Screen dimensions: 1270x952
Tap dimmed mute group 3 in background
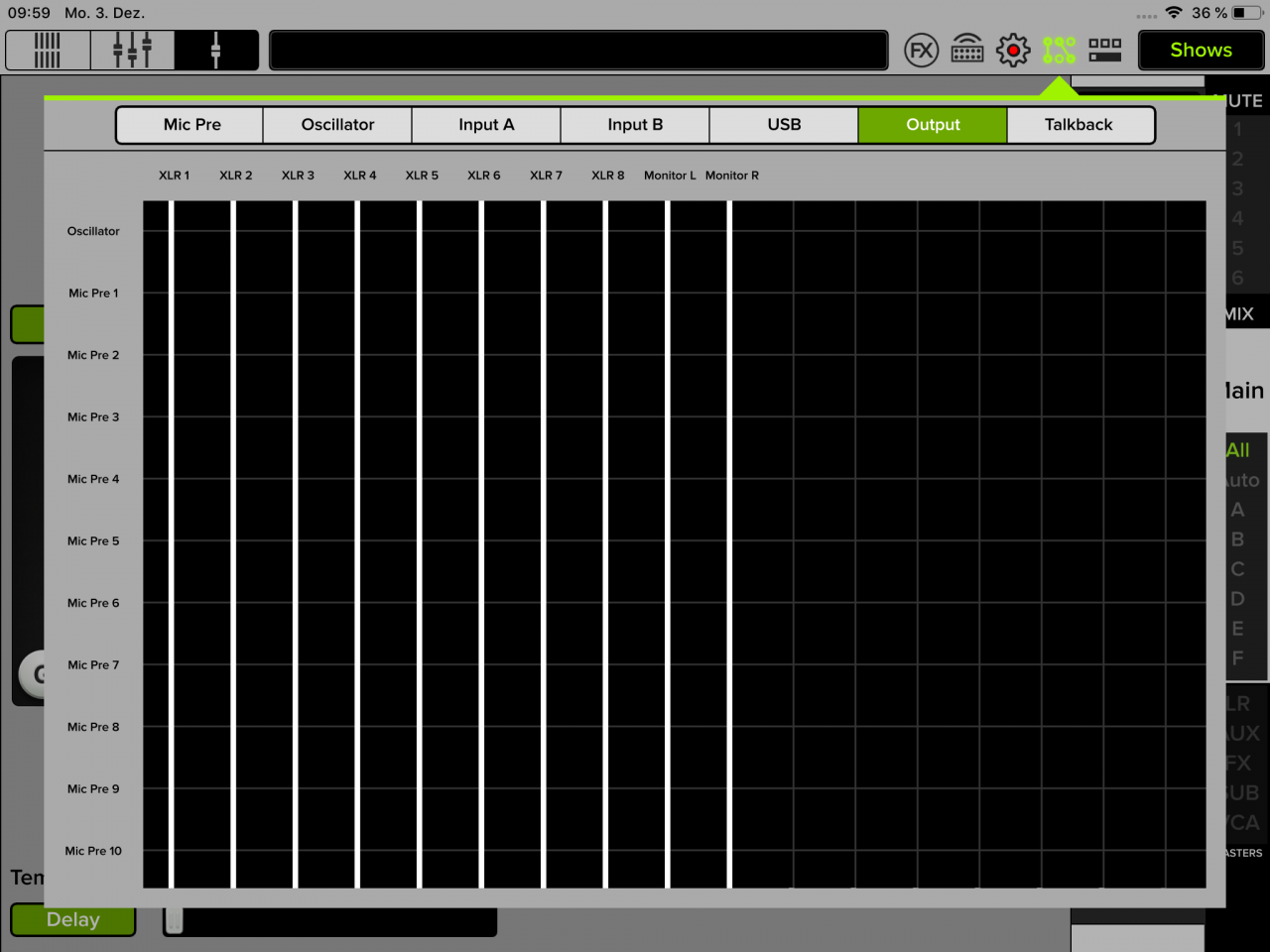pos(1237,188)
